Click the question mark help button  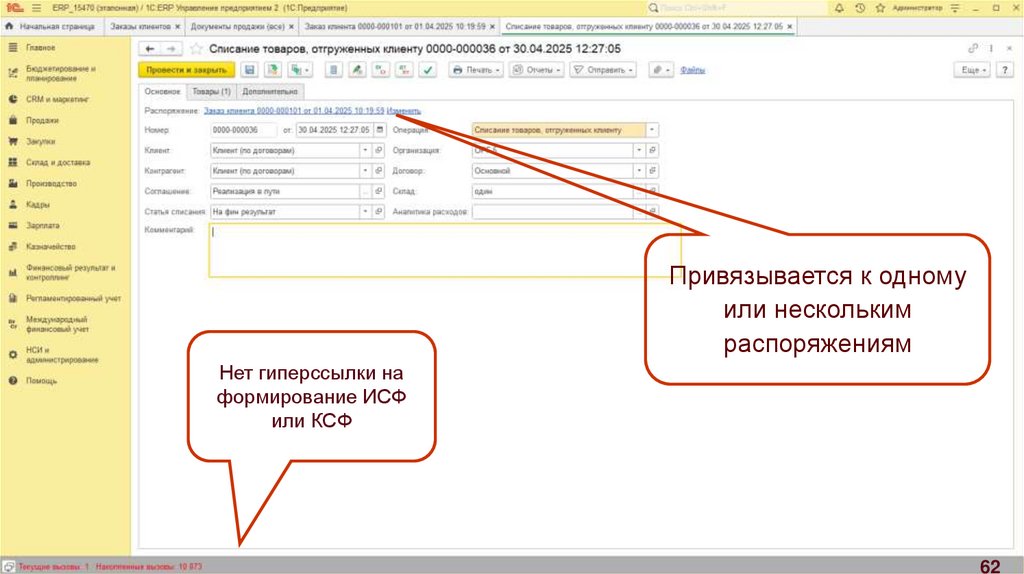click(x=1004, y=70)
